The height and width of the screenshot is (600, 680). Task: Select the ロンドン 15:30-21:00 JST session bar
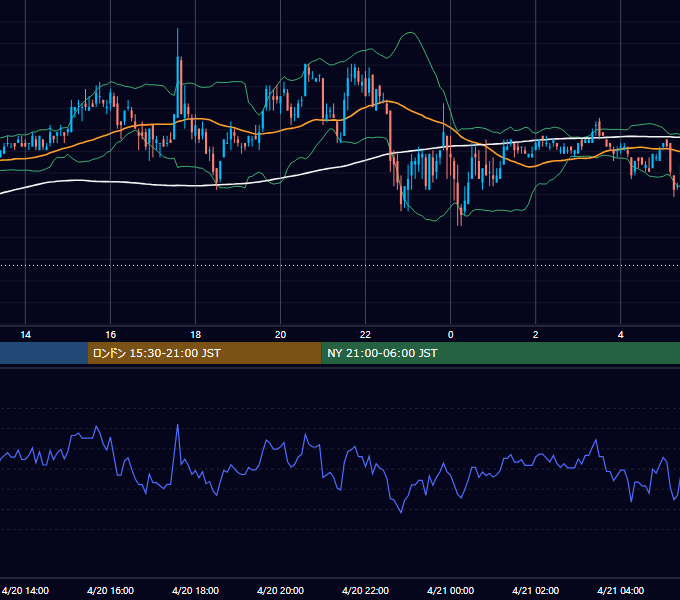[204, 353]
